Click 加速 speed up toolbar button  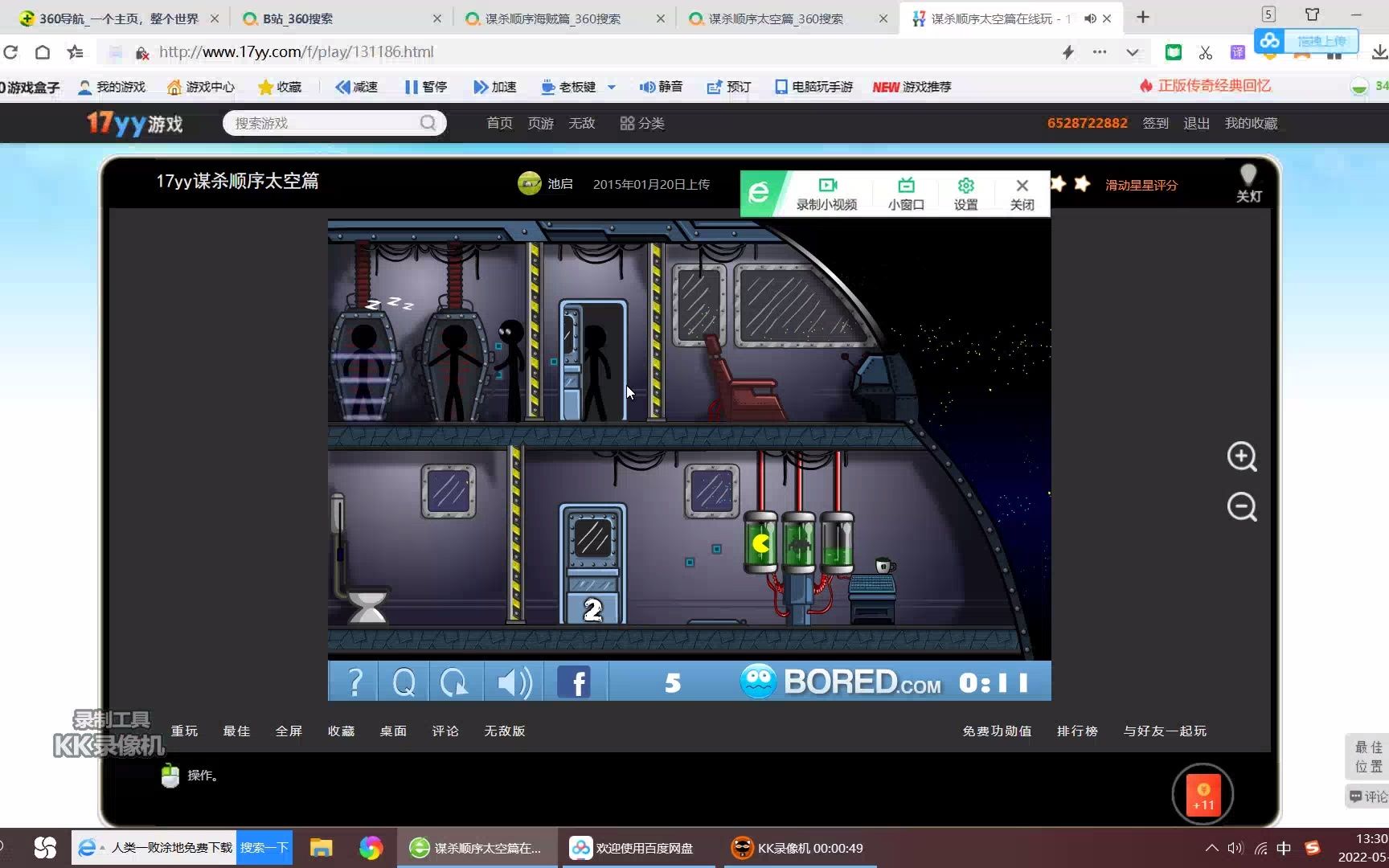pos(494,87)
